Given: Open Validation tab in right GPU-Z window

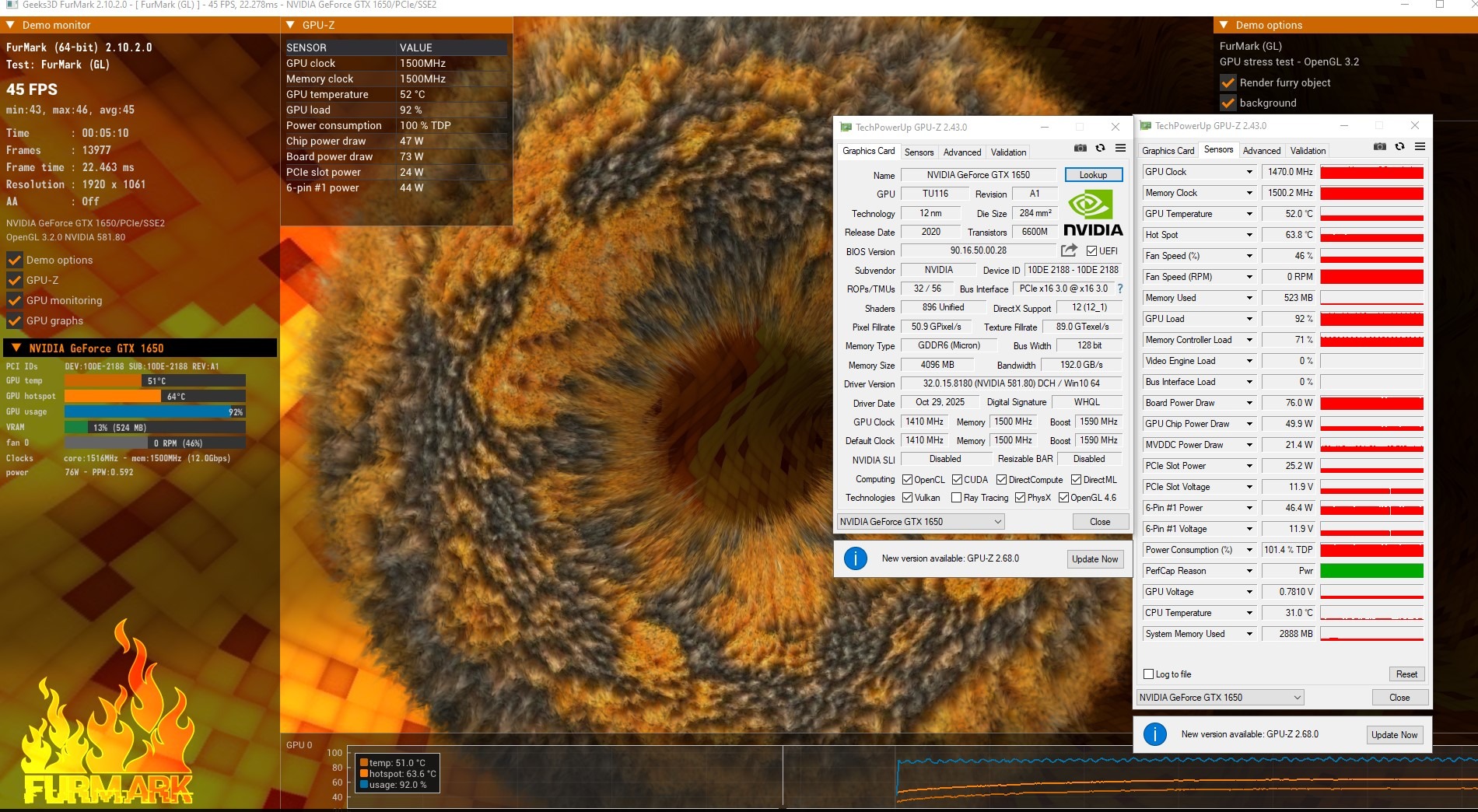Looking at the screenshot, I should (x=1308, y=151).
